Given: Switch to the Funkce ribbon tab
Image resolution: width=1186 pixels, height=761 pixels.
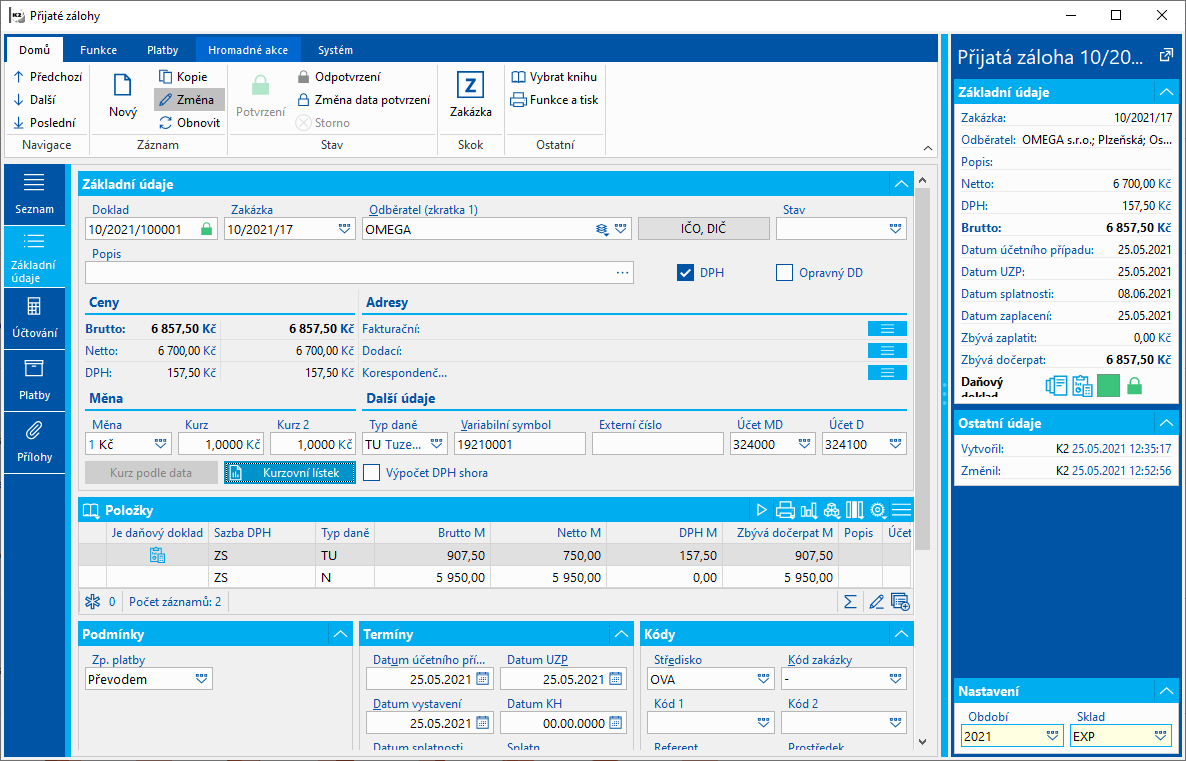Looking at the screenshot, I should [x=98, y=50].
